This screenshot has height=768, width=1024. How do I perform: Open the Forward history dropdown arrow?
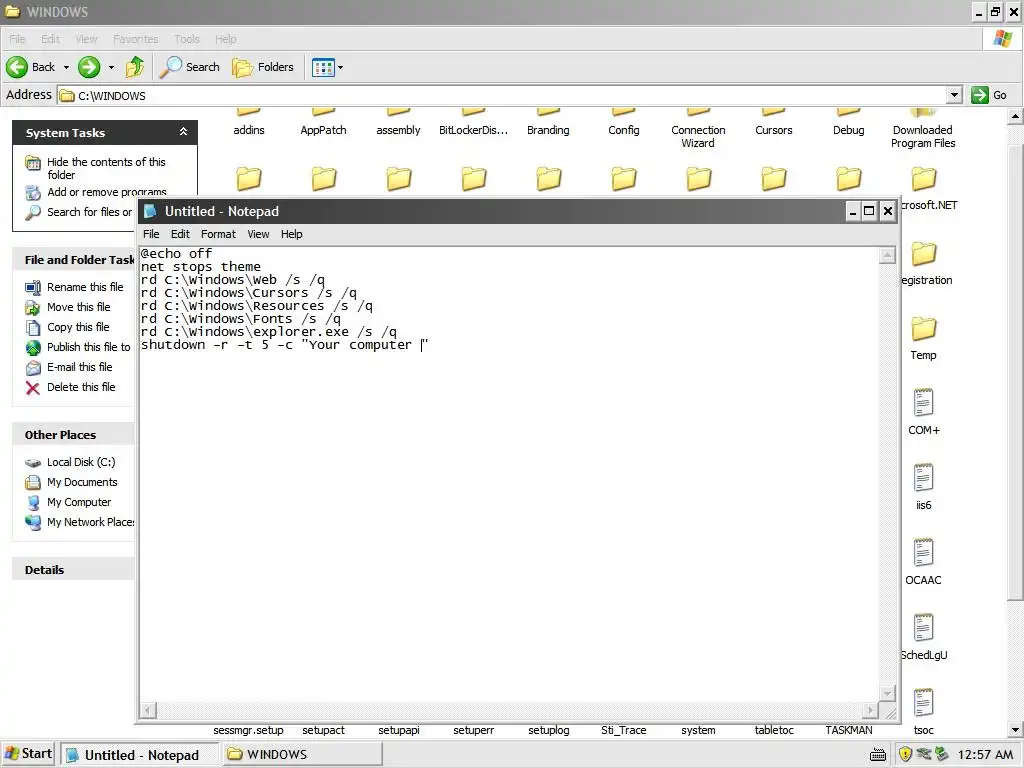111,67
